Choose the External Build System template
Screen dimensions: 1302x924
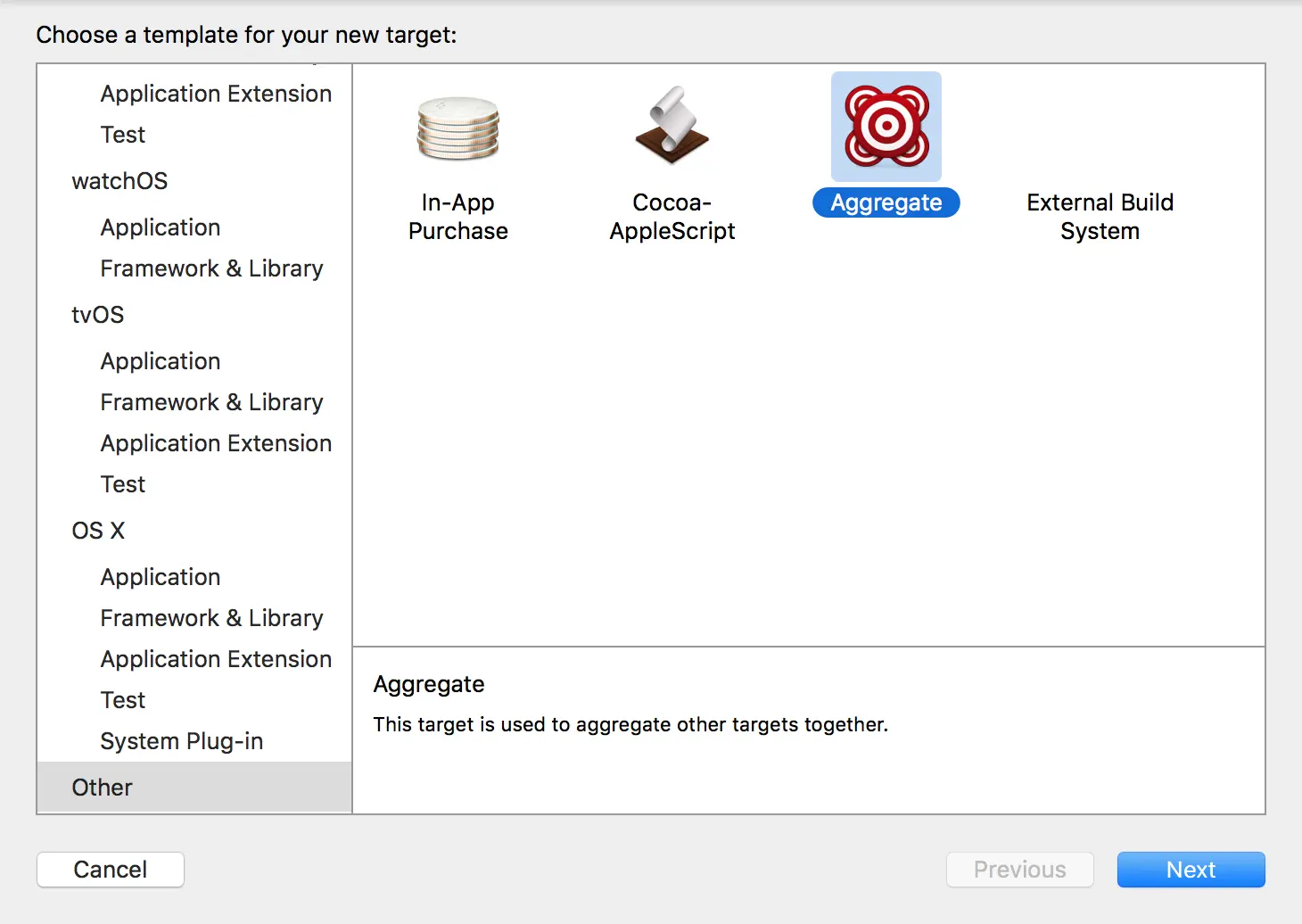tap(1100, 217)
